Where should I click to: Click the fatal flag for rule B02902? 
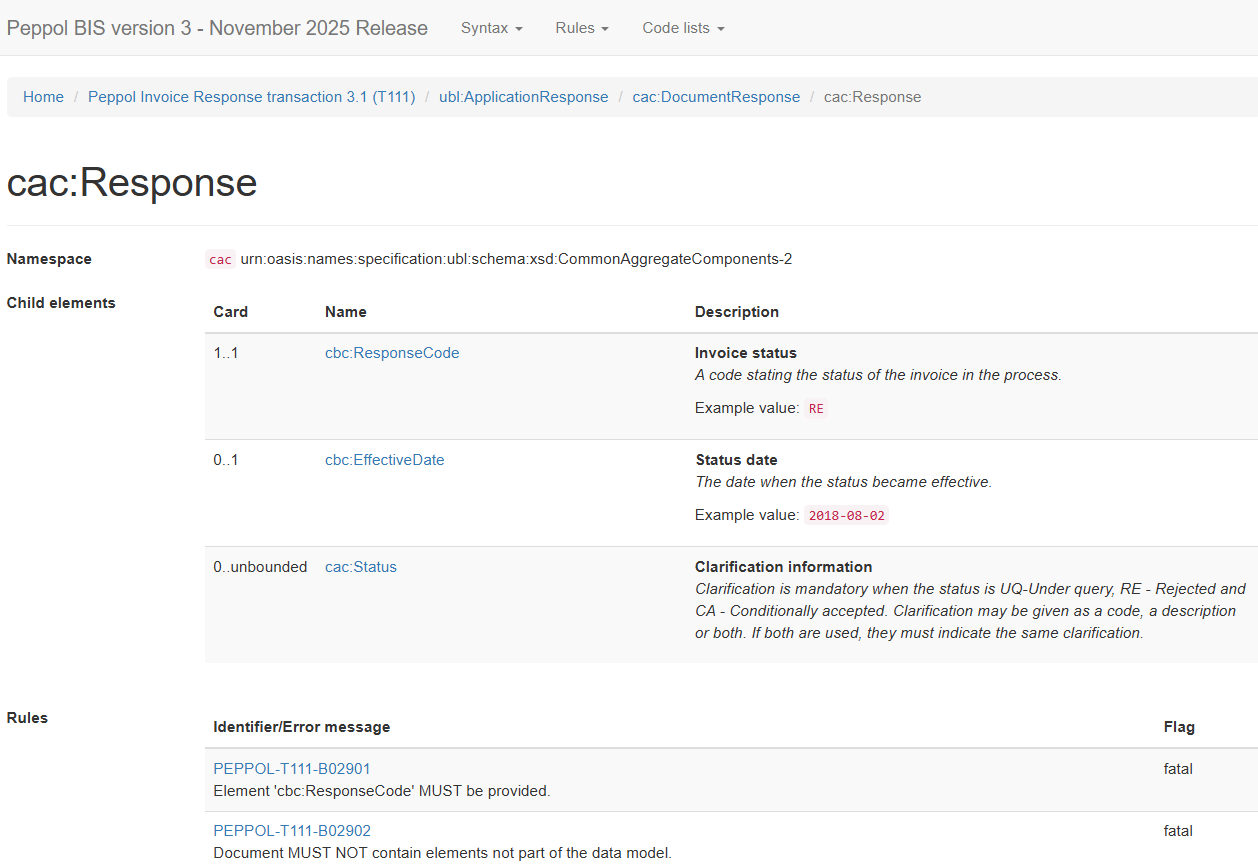coord(1178,831)
